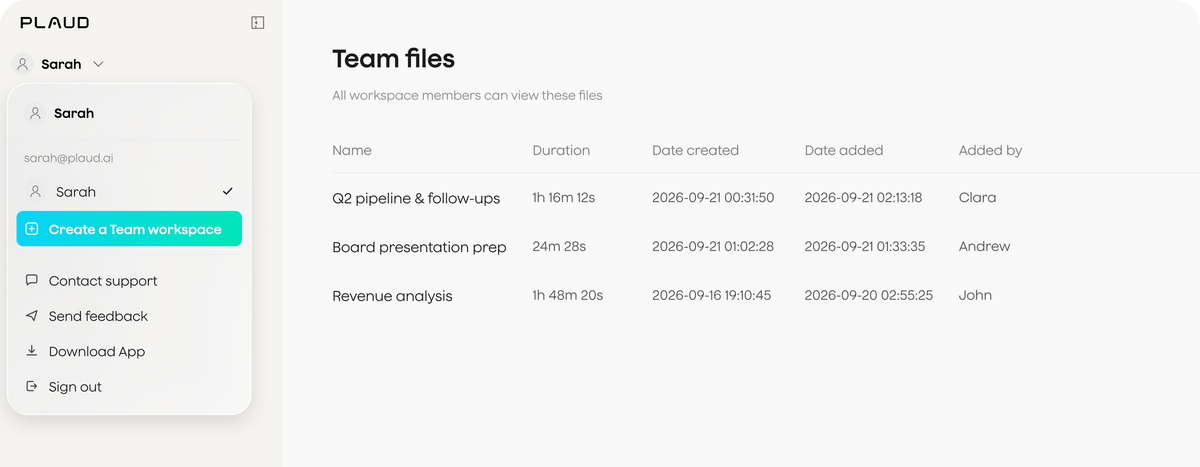This screenshot has width=1200, height=467.
Task: Click the user avatar beside Sarah at top
Action: (x=23, y=64)
